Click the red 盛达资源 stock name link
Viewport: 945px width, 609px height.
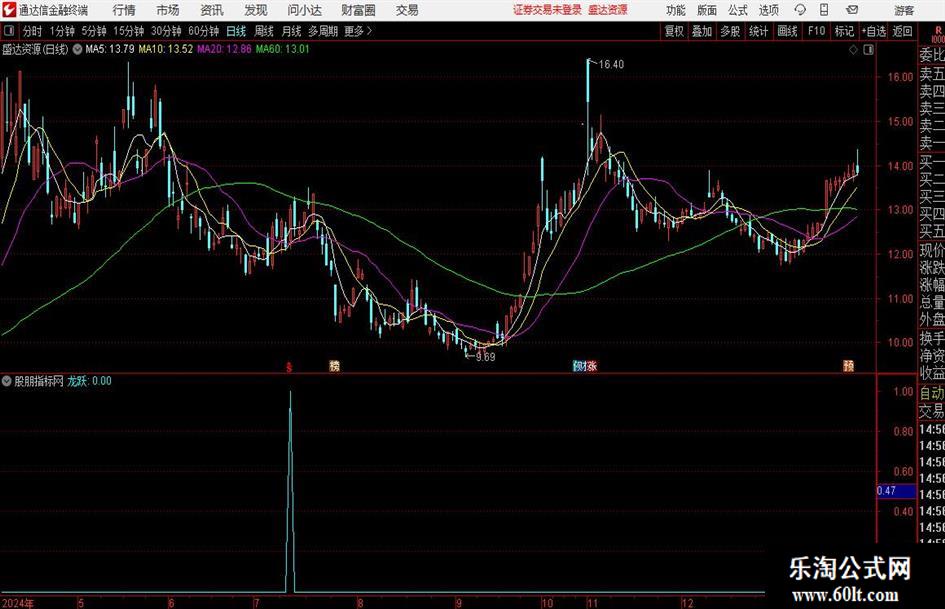click(x=608, y=10)
